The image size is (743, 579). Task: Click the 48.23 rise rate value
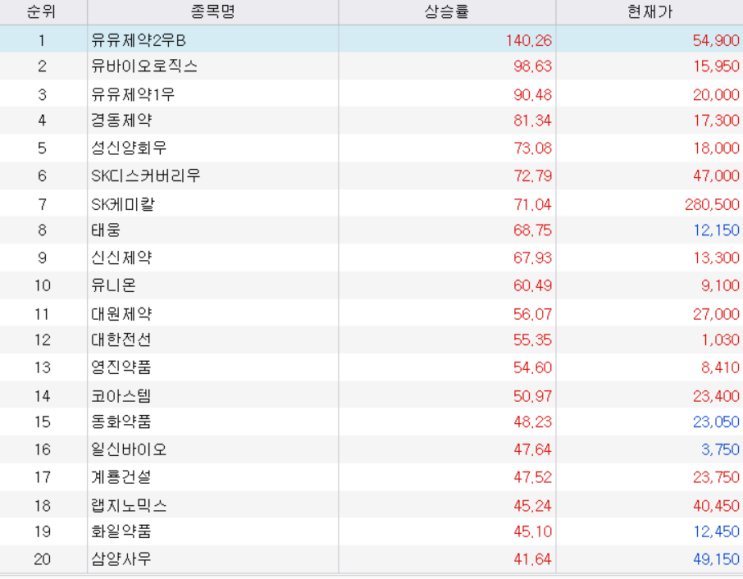533,421
